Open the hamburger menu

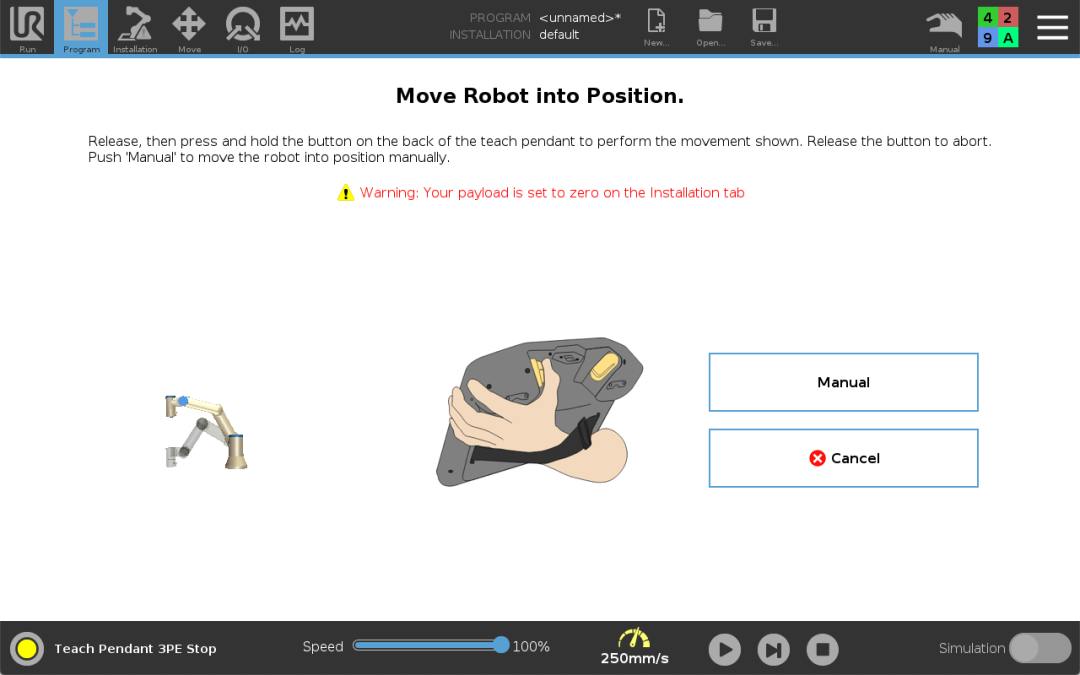coord(1052,27)
